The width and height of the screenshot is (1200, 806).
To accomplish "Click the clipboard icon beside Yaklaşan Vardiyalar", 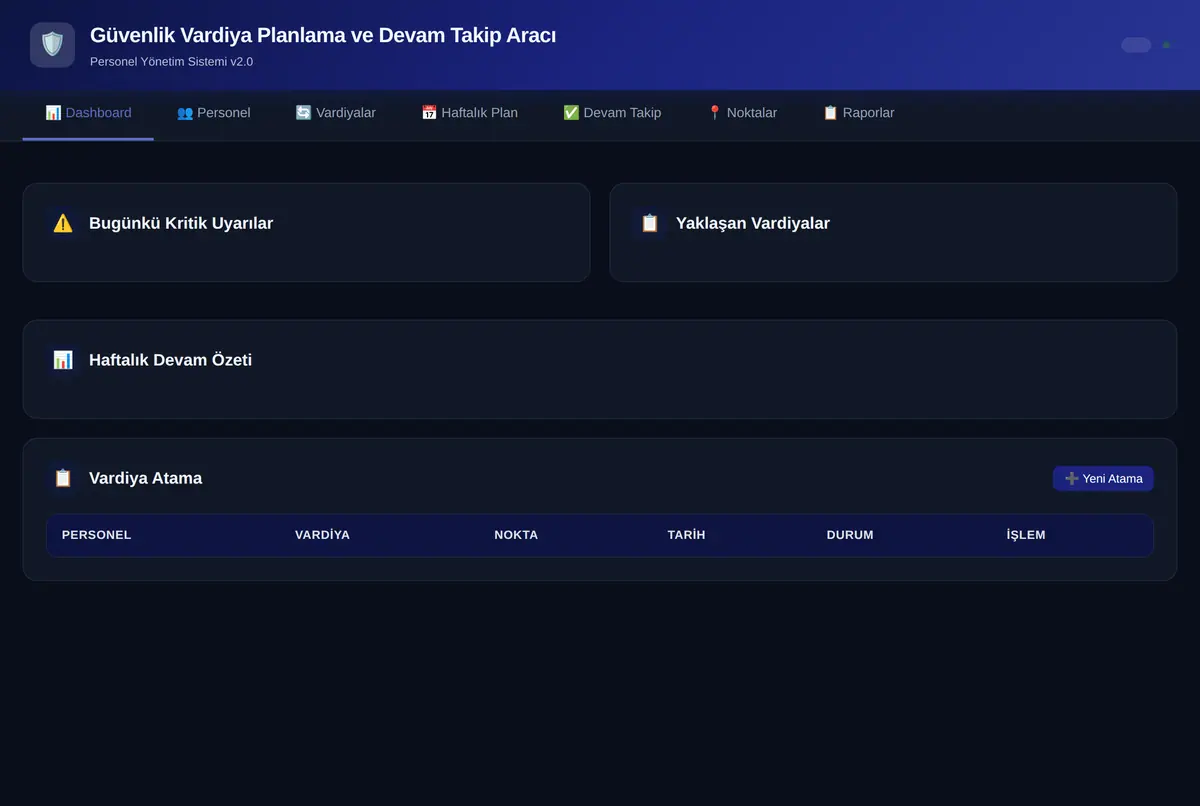I will tap(650, 223).
